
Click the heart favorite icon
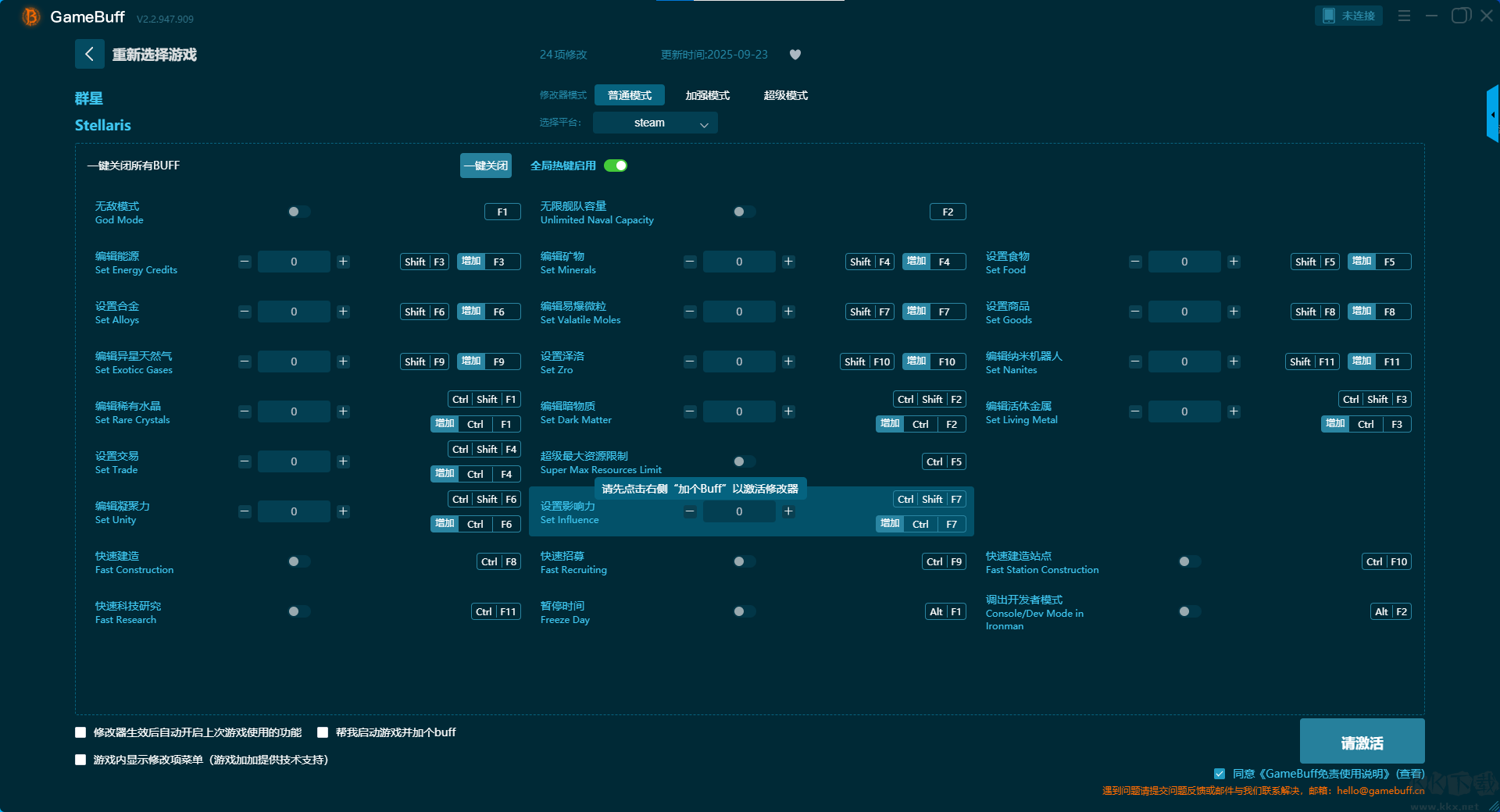(x=795, y=55)
